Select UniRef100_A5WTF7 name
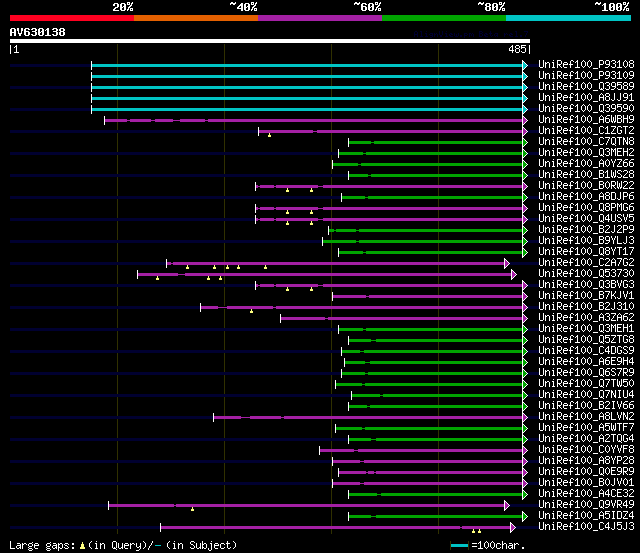640x553 pixels. tap(586, 428)
